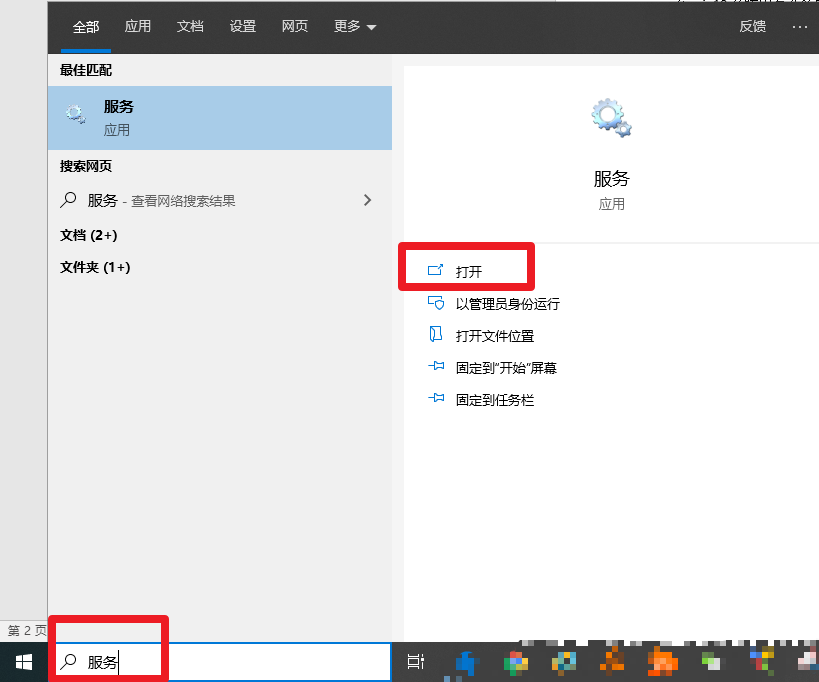819x682 pixels.
Task: Click the 反馈 feedback link
Action: point(752,26)
